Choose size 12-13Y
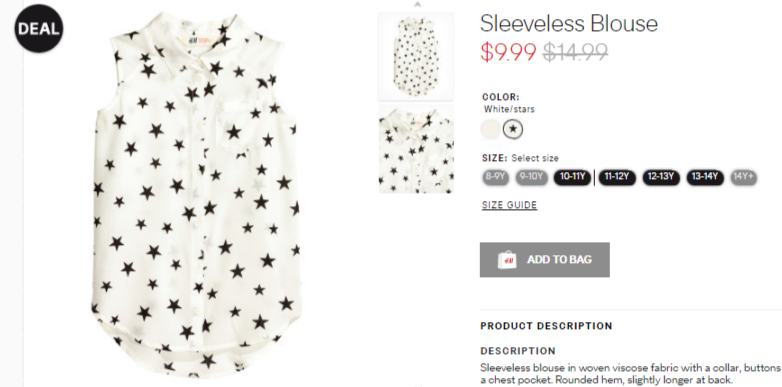Screen dimensions: 782x387 [661, 177]
